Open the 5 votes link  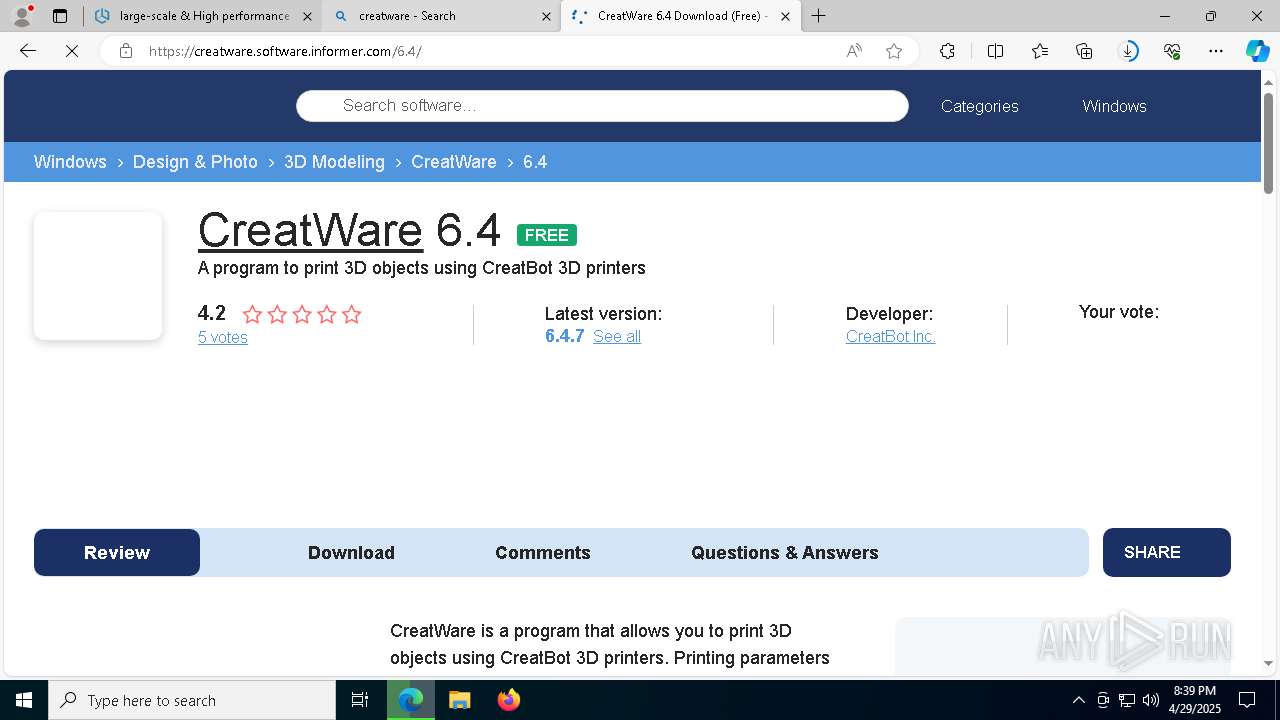pyautogui.click(x=222, y=337)
